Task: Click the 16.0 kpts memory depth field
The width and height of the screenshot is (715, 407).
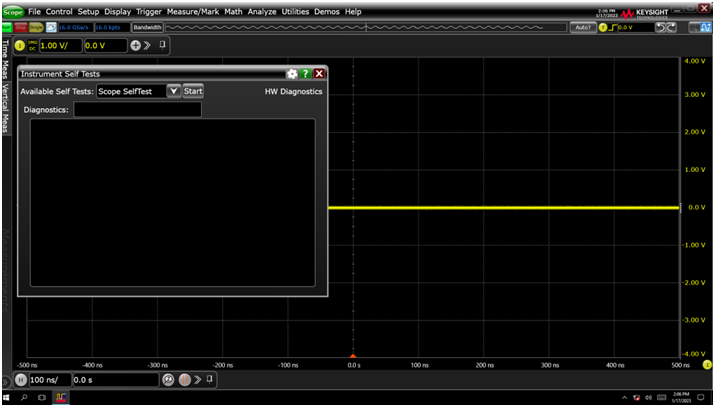Action: coord(111,27)
